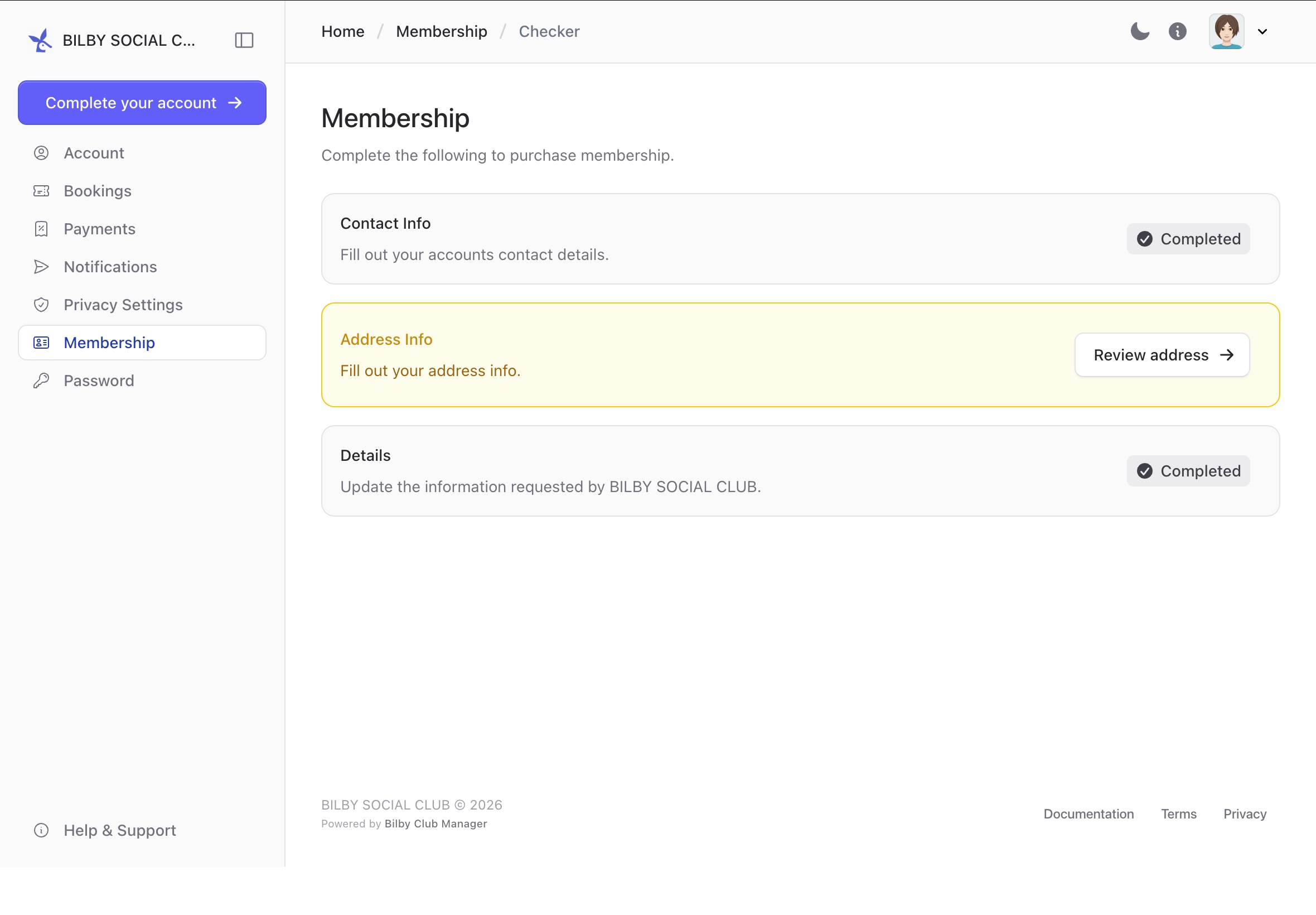Click the checkmark icon in Contact Info badge
Viewport: 1316px width, 915px height.
(x=1145, y=238)
